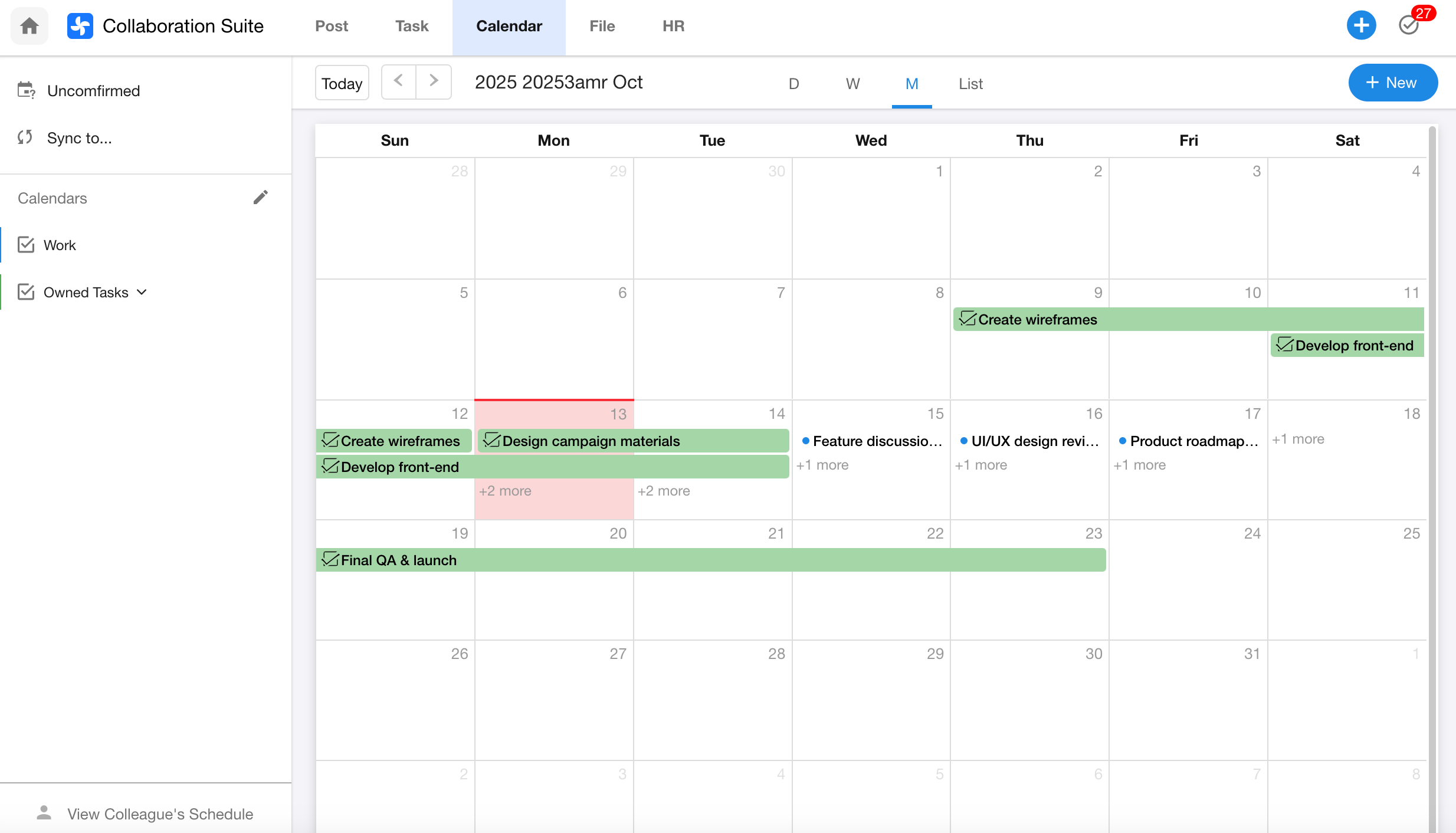Expand the Owned Tasks dropdown chevron
Screen dimensions: 1456x833
(x=142, y=292)
